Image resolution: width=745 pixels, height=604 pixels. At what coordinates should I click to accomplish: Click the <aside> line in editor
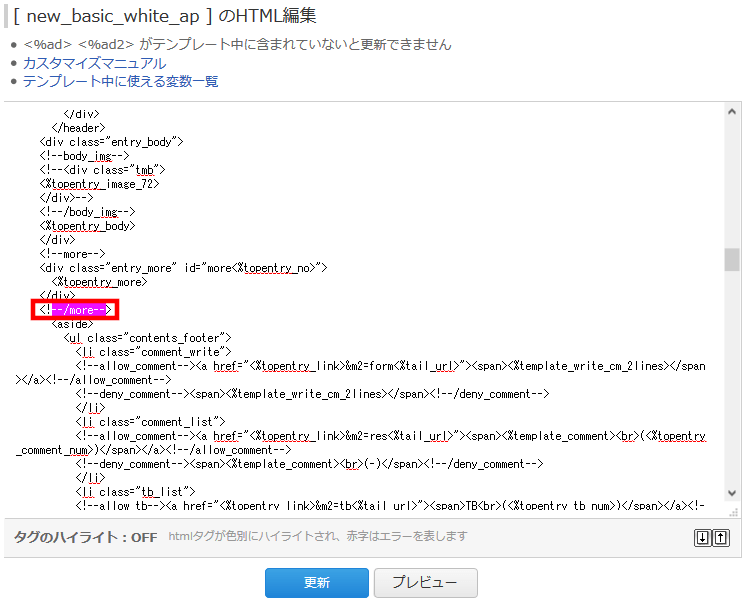coord(72,324)
